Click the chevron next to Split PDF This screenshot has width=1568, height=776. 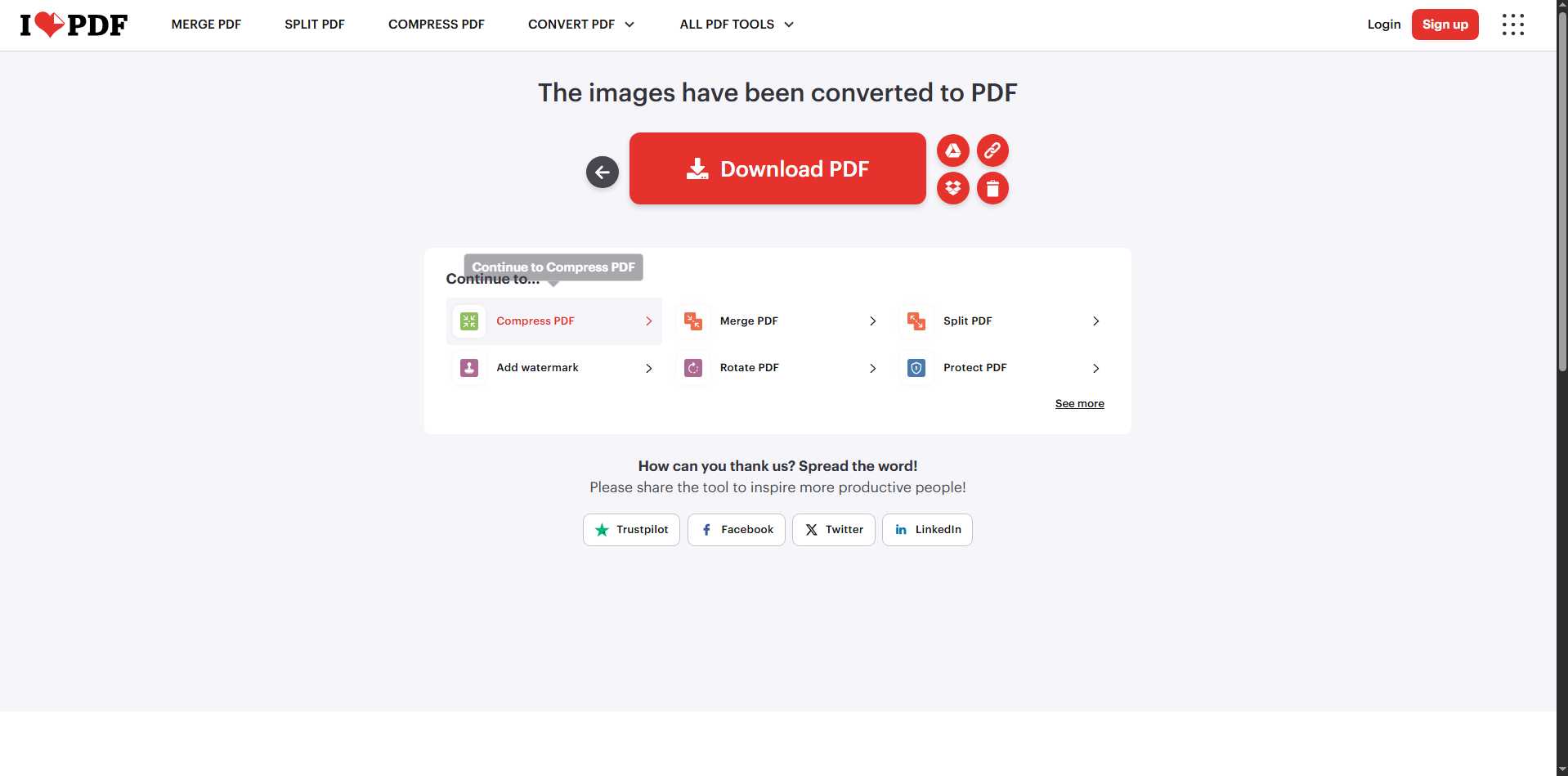pyautogui.click(x=1095, y=321)
